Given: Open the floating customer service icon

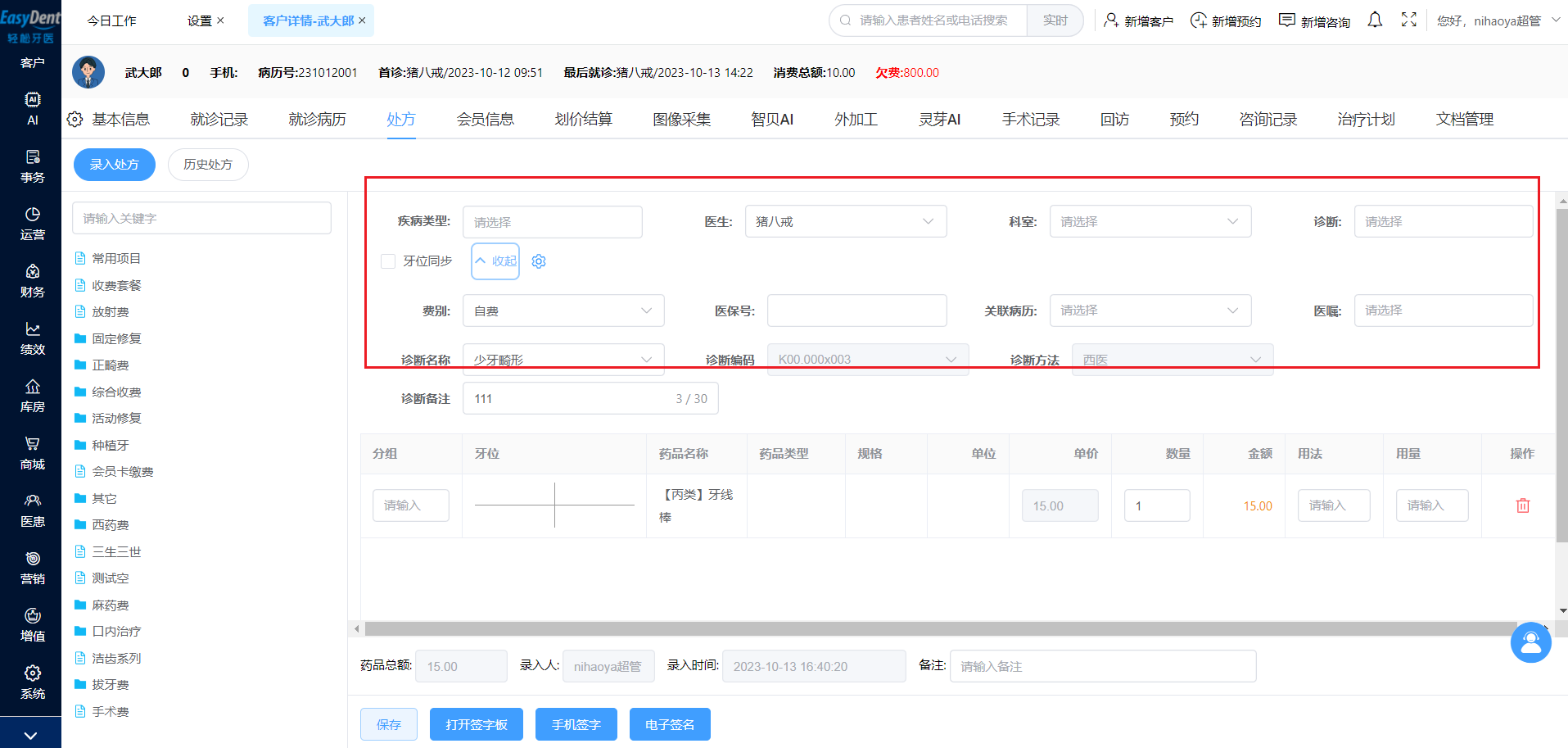Looking at the screenshot, I should [x=1531, y=642].
